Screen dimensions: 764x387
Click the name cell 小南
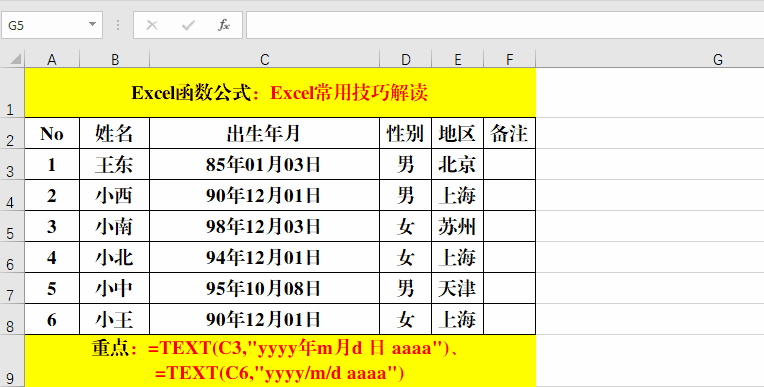click(115, 226)
